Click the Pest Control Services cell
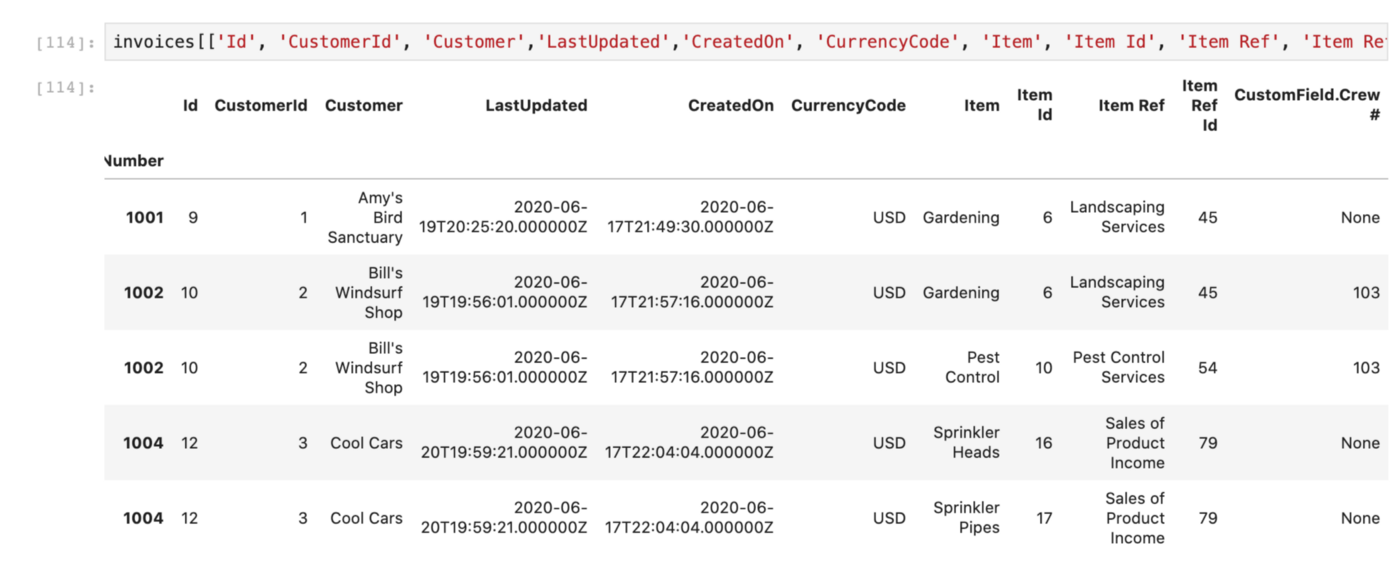The height and width of the screenshot is (567, 1400). coord(1118,367)
